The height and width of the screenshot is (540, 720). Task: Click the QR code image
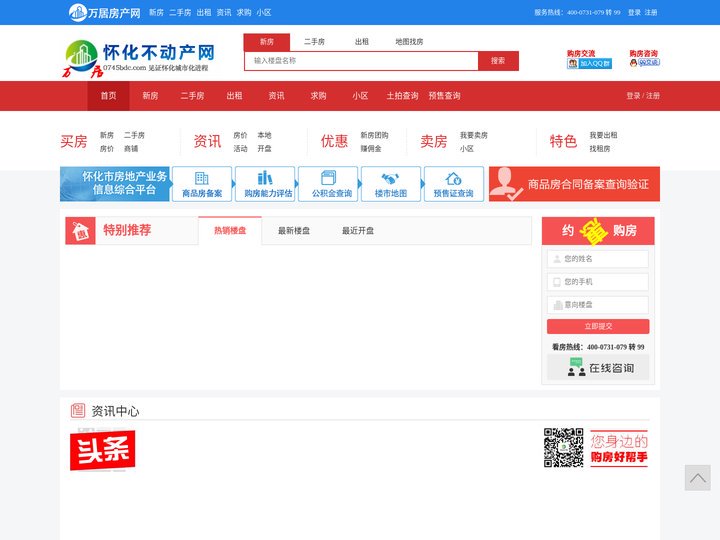click(x=563, y=448)
